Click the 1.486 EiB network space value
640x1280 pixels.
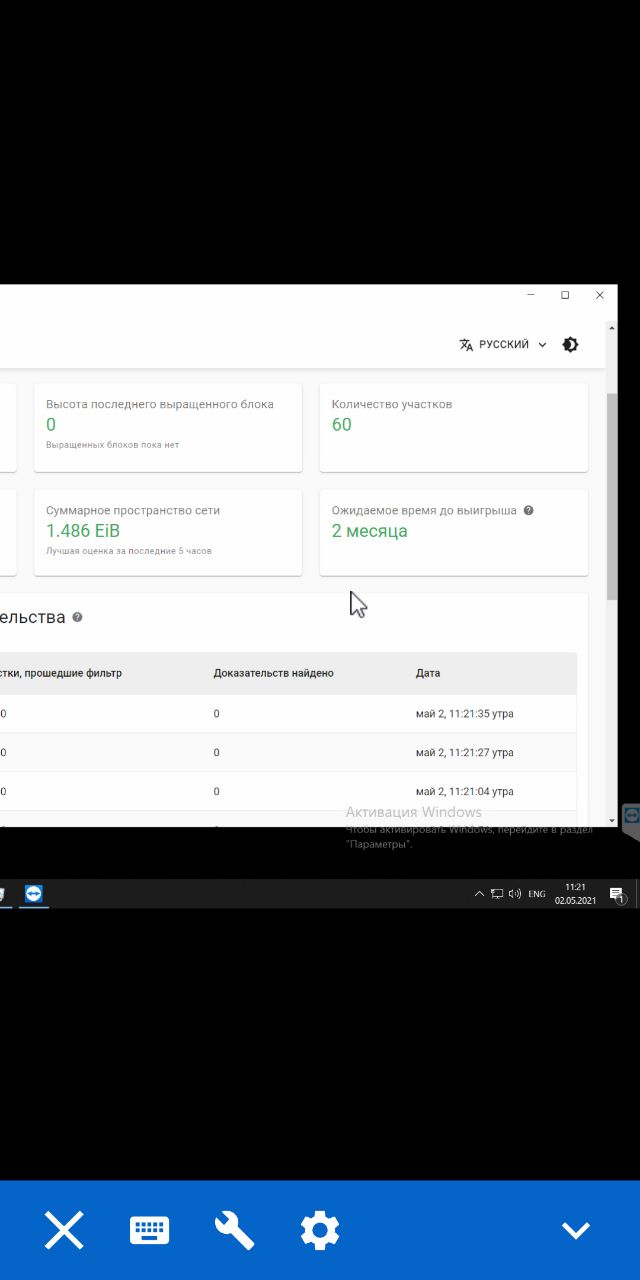[83, 531]
